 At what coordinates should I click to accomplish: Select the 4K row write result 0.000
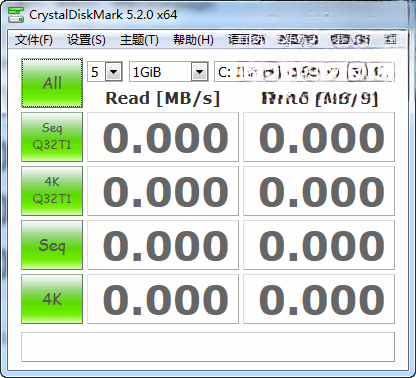[x=319, y=299]
